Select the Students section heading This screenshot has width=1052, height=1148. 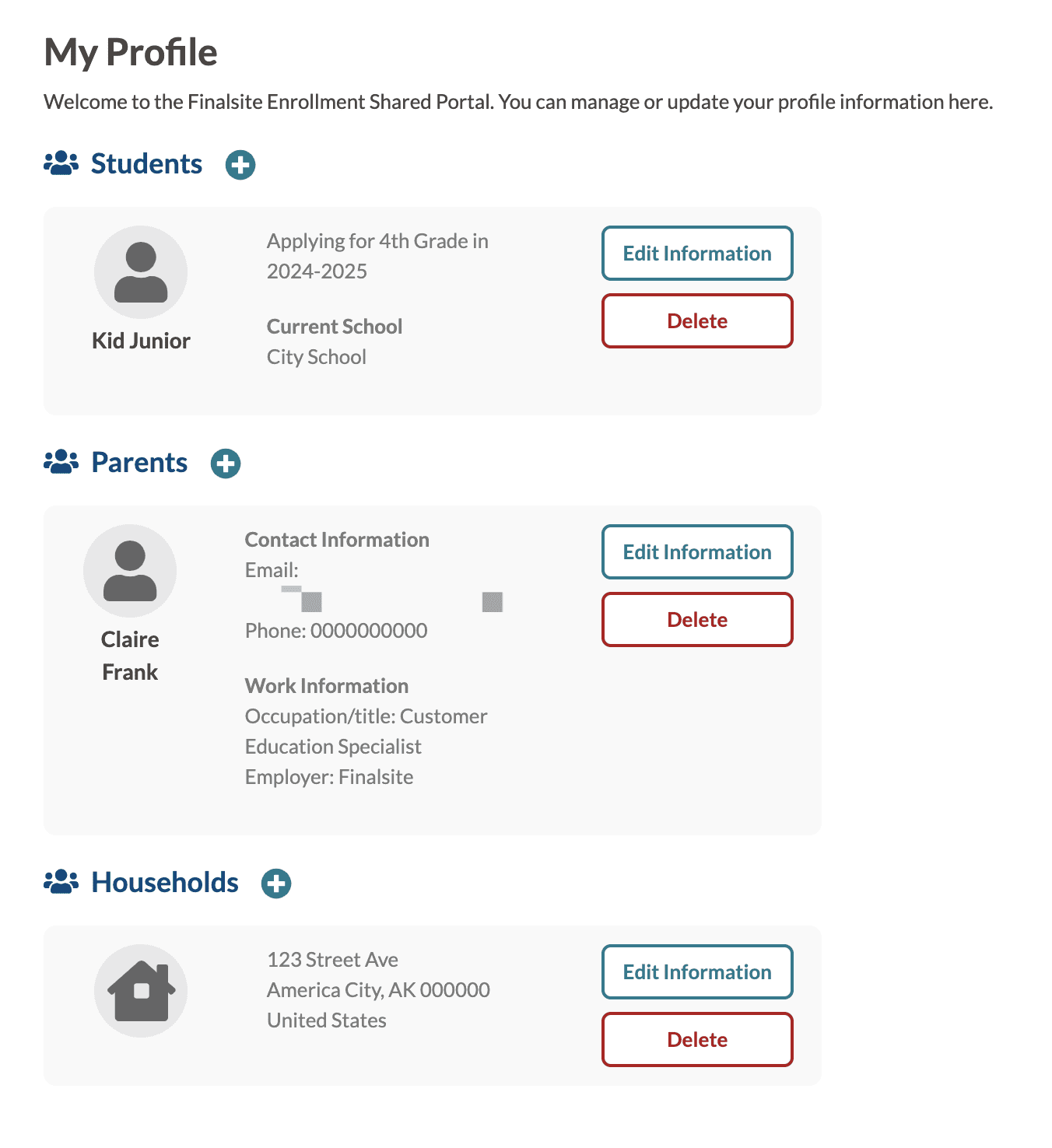(146, 163)
